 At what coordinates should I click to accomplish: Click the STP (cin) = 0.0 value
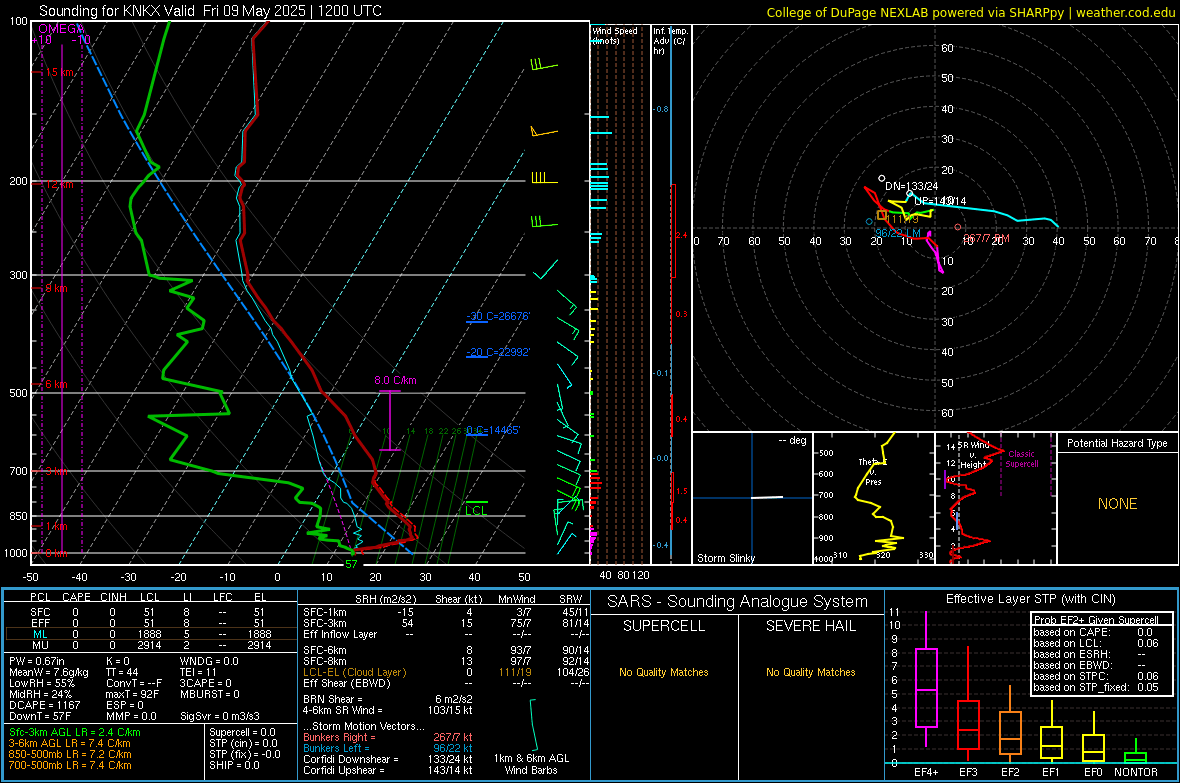tap(243, 743)
